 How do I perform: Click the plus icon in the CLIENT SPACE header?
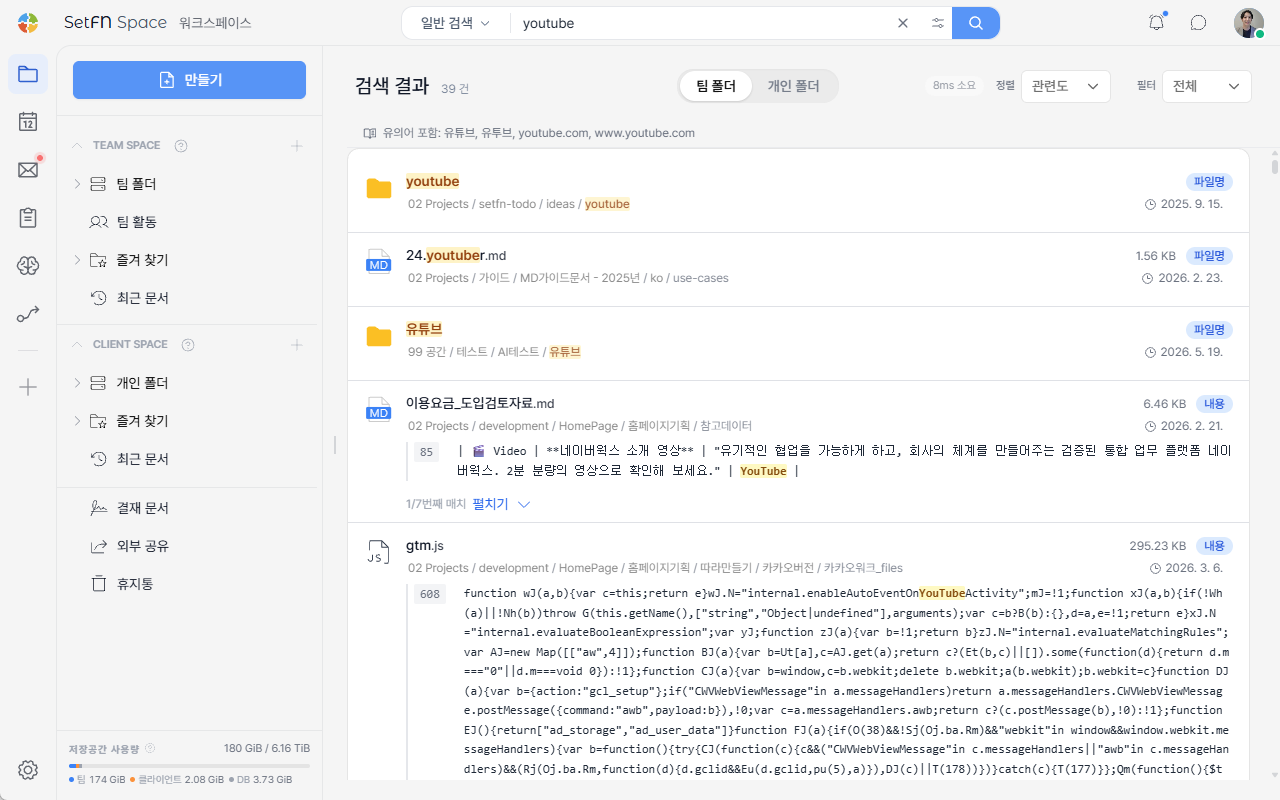[297, 345]
